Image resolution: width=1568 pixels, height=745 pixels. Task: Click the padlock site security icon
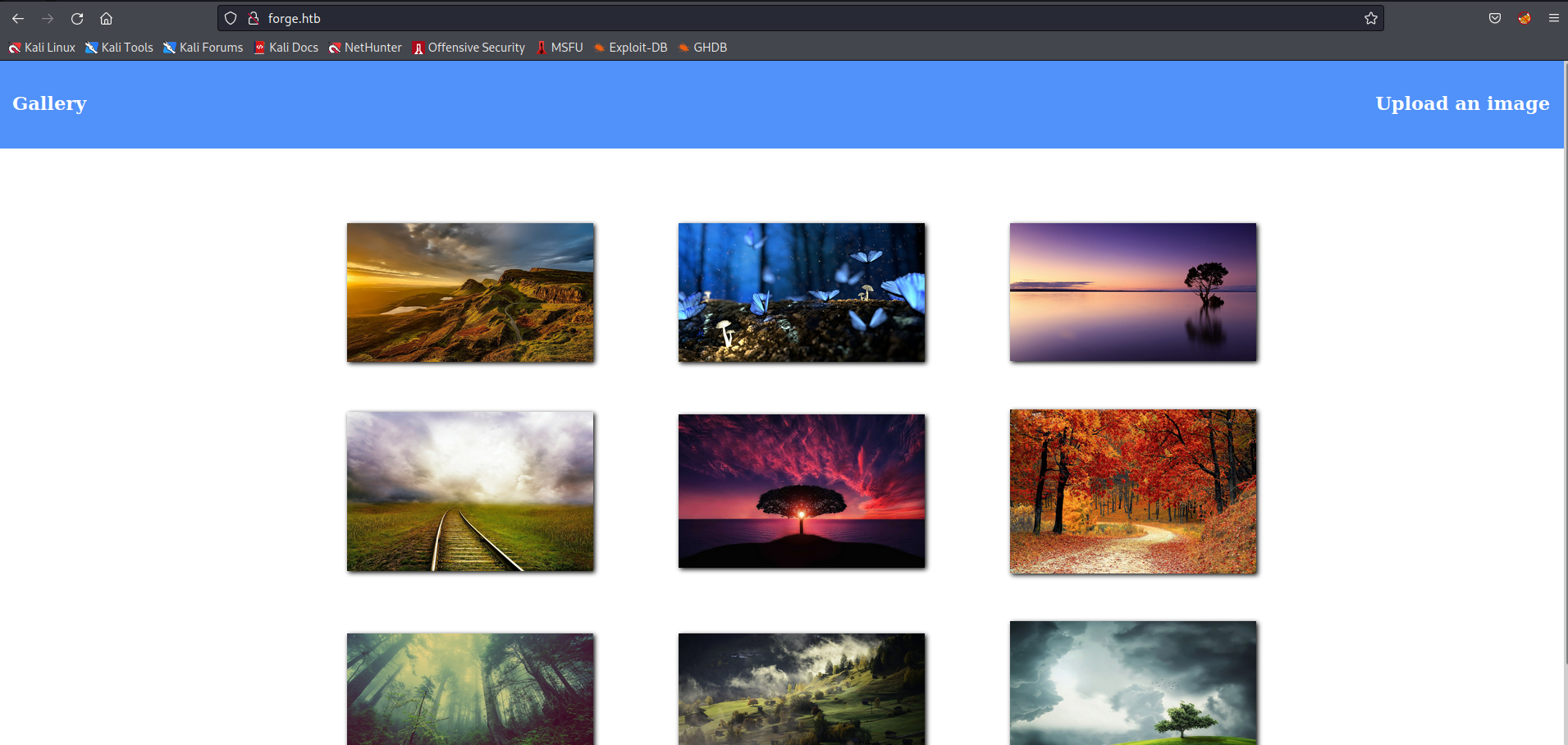coord(254,17)
